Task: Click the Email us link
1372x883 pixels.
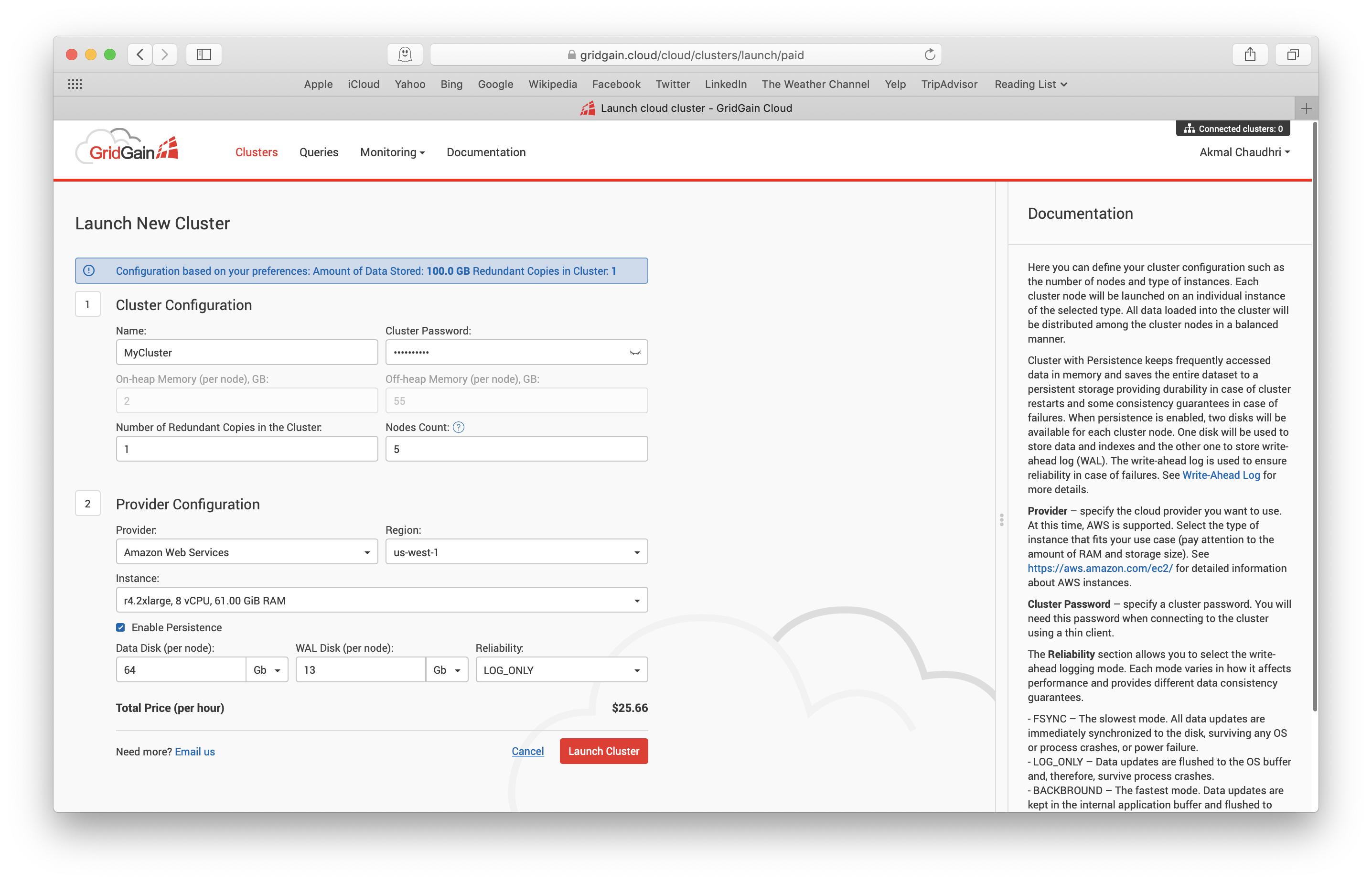Action: (195, 752)
